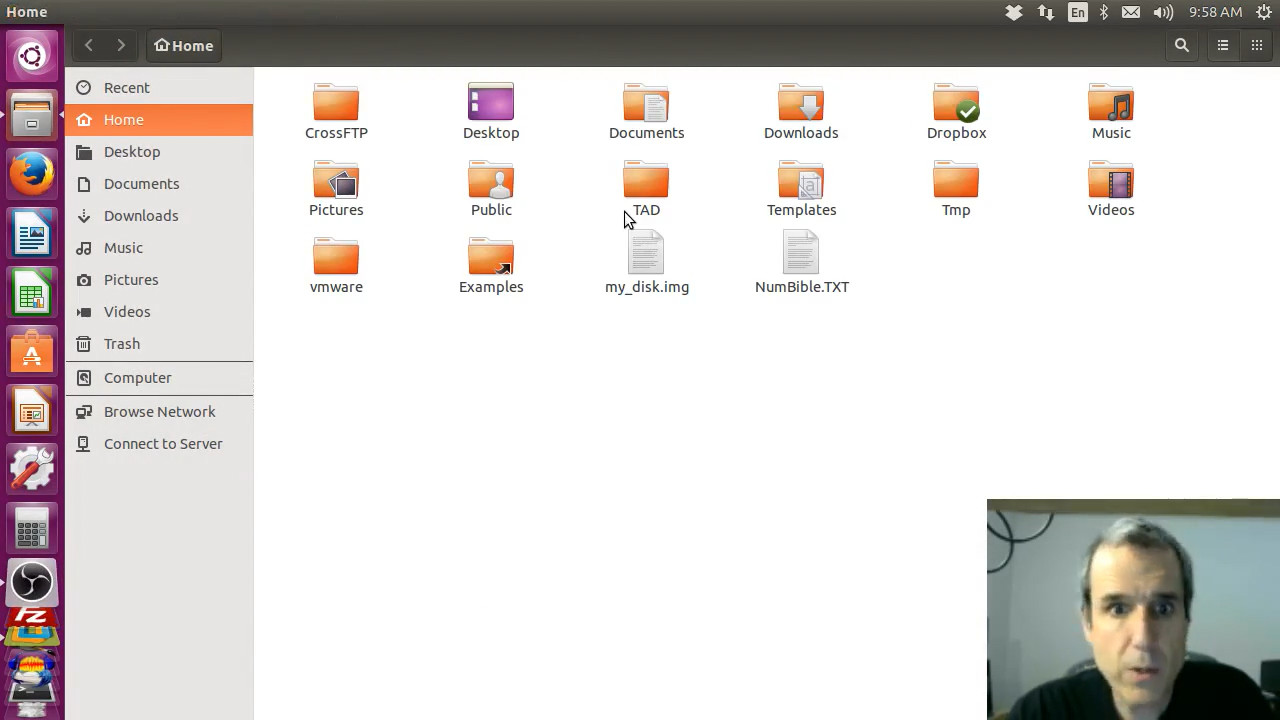Go to Desktop in the sidebar

[x=159, y=151]
